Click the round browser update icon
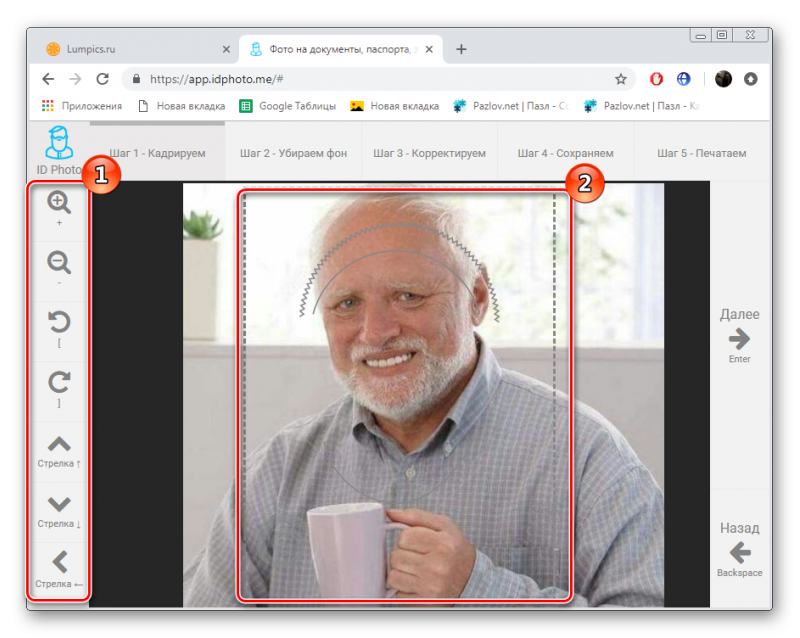 (751, 79)
